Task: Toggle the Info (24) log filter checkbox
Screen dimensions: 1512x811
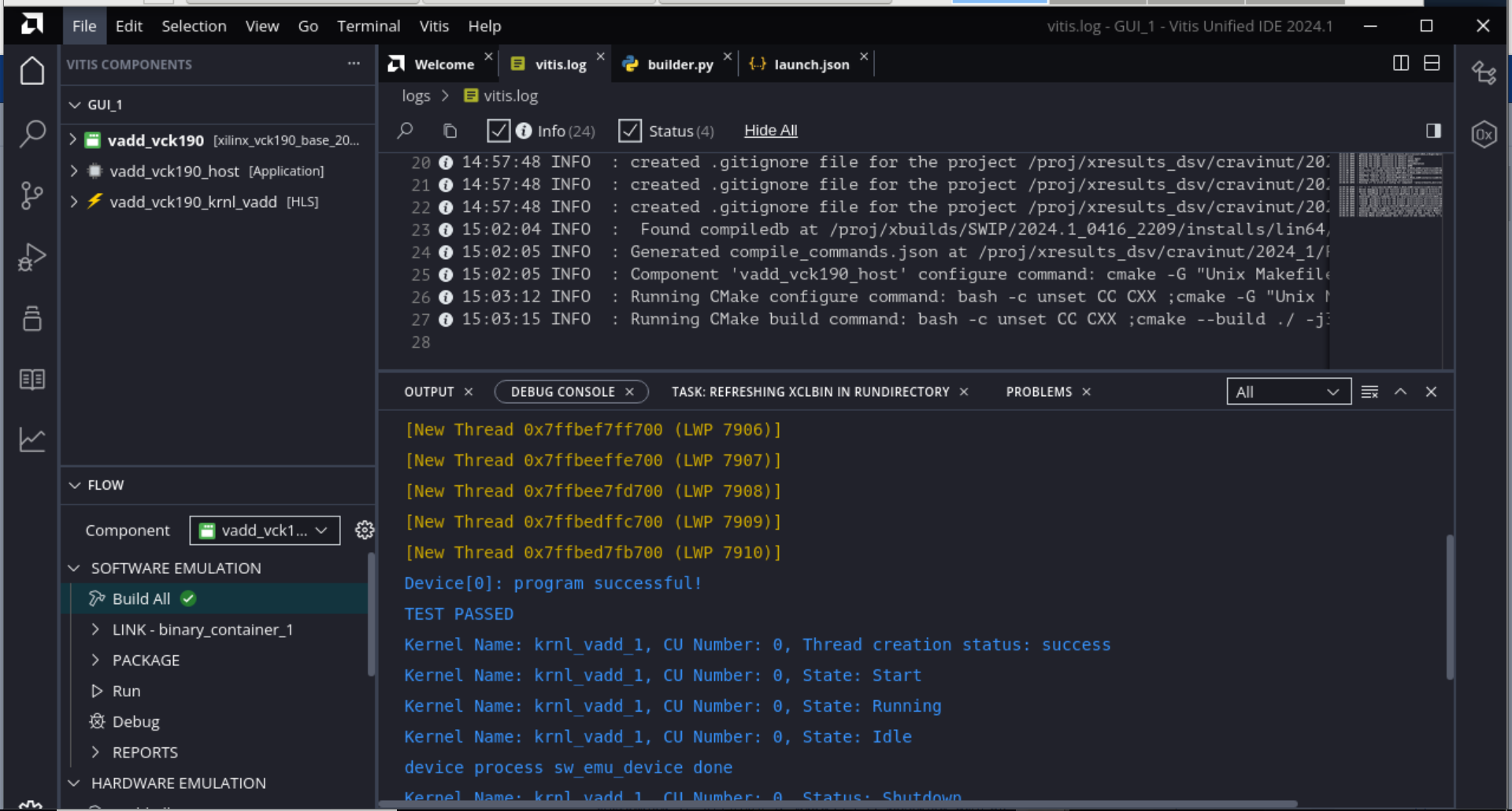Action: pos(498,131)
